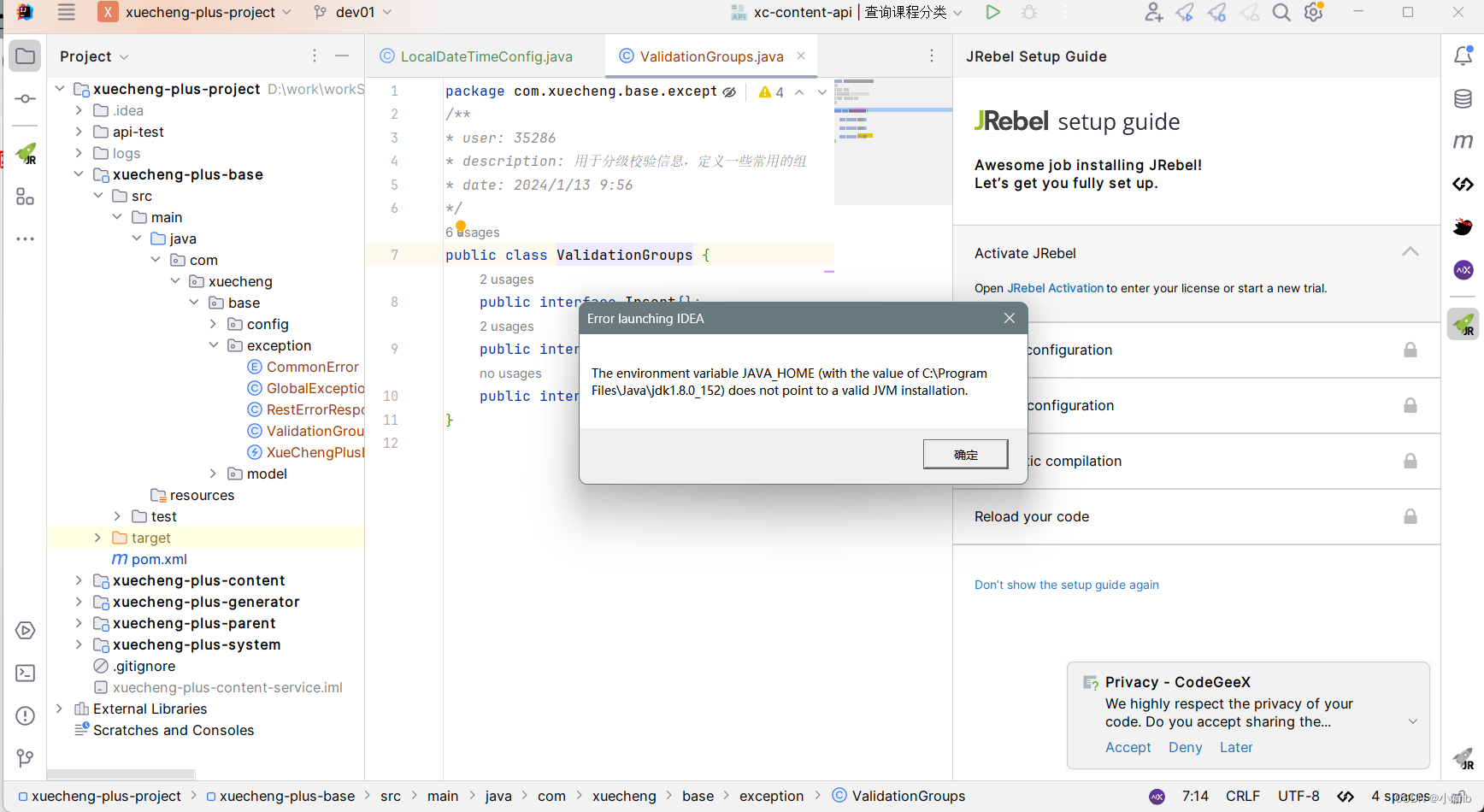Viewport: 1484px width, 812px height.
Task: Open the Database tool window
Action: (x=1463, y=98)
